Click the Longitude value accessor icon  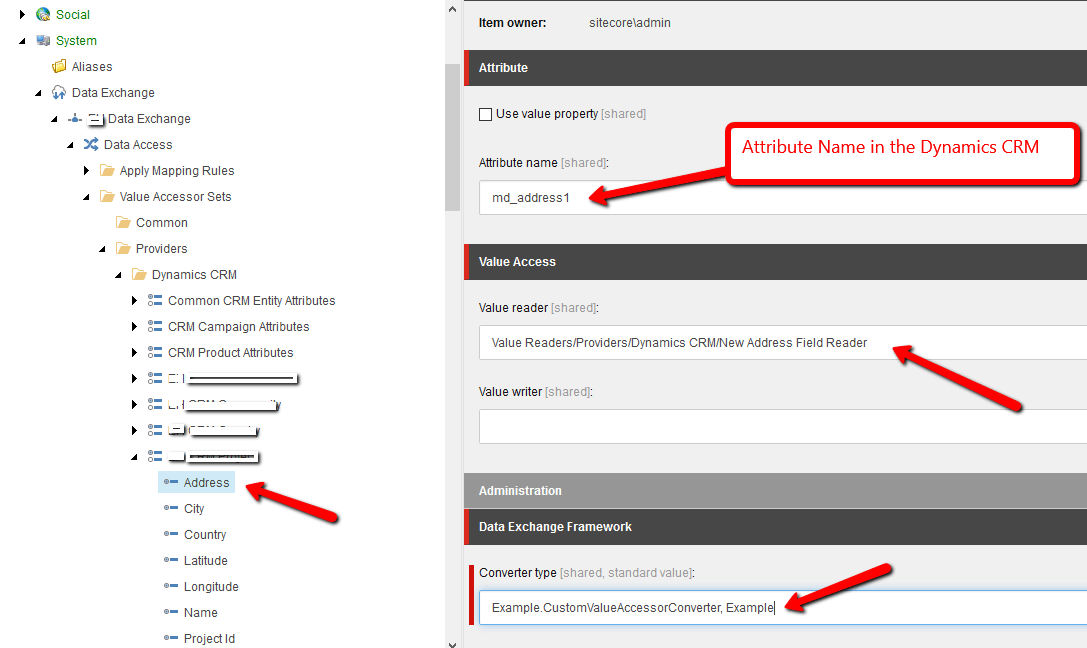[171, 586]
